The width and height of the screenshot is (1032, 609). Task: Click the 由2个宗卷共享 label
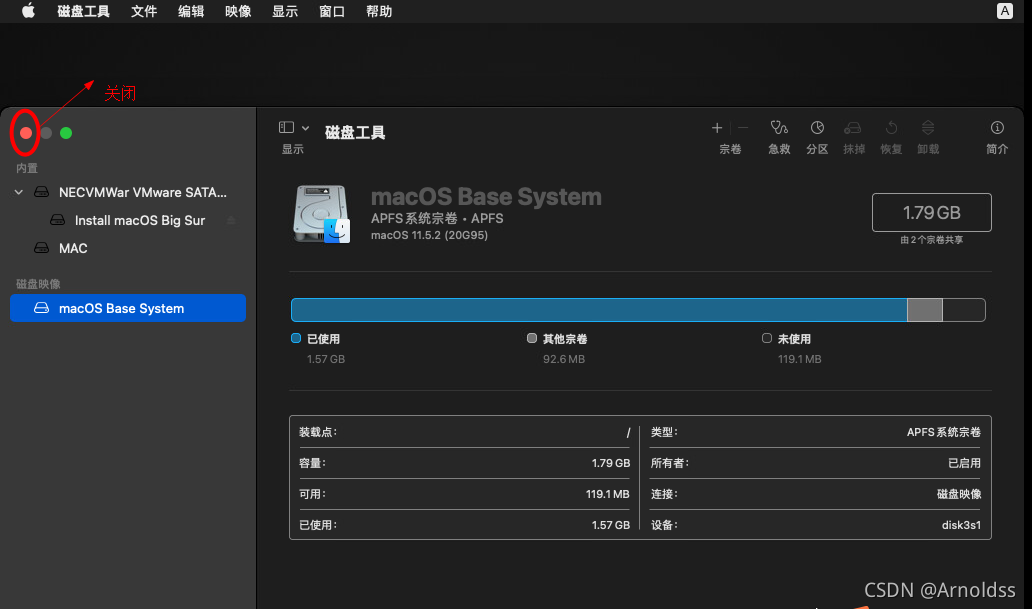click(931, 240)
